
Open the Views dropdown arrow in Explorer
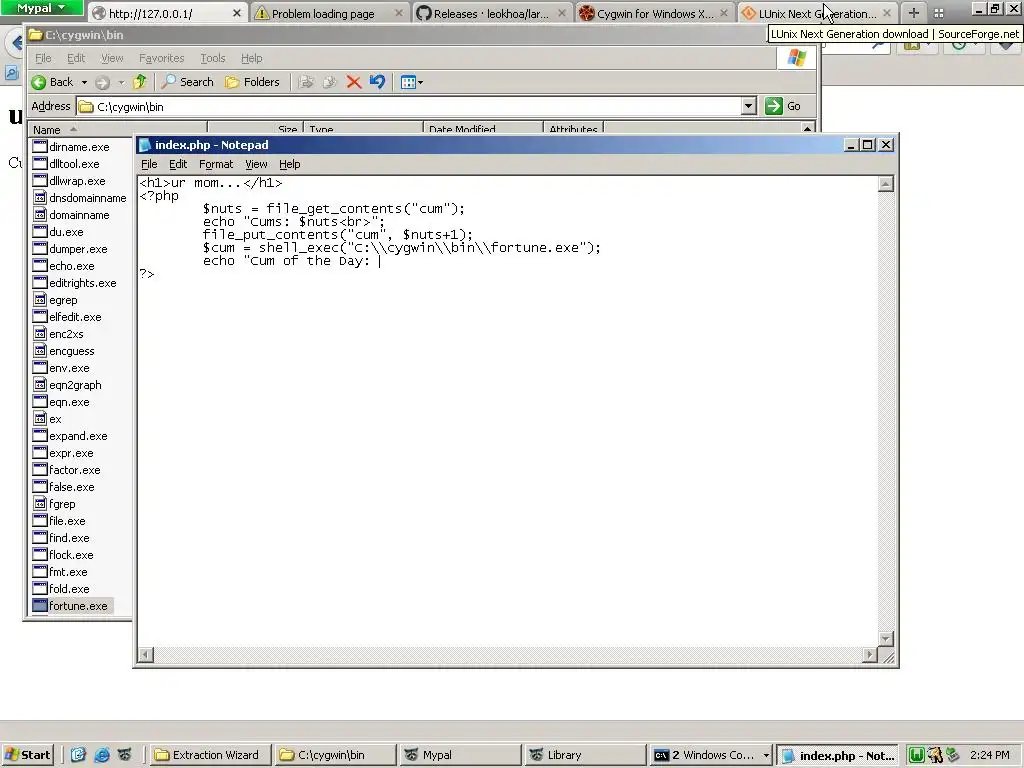[x=420, y=82]
